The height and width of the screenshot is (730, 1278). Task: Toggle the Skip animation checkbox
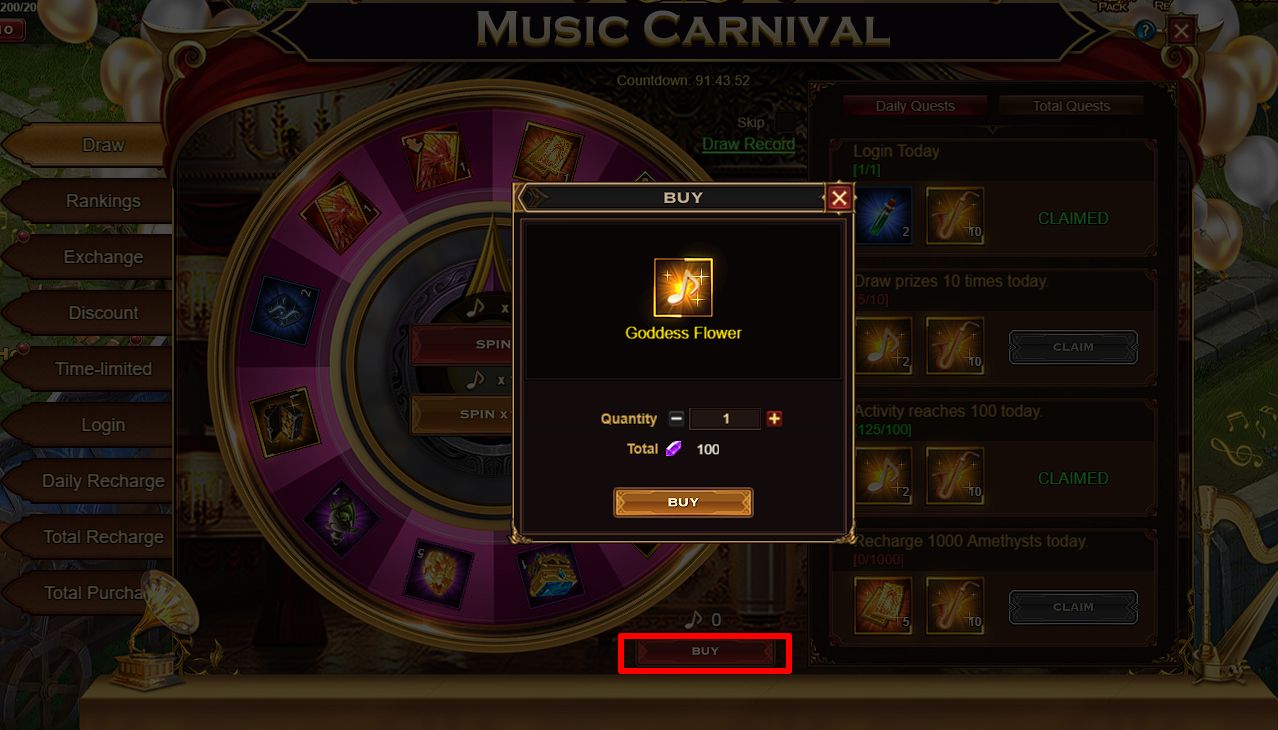point(784,122)
